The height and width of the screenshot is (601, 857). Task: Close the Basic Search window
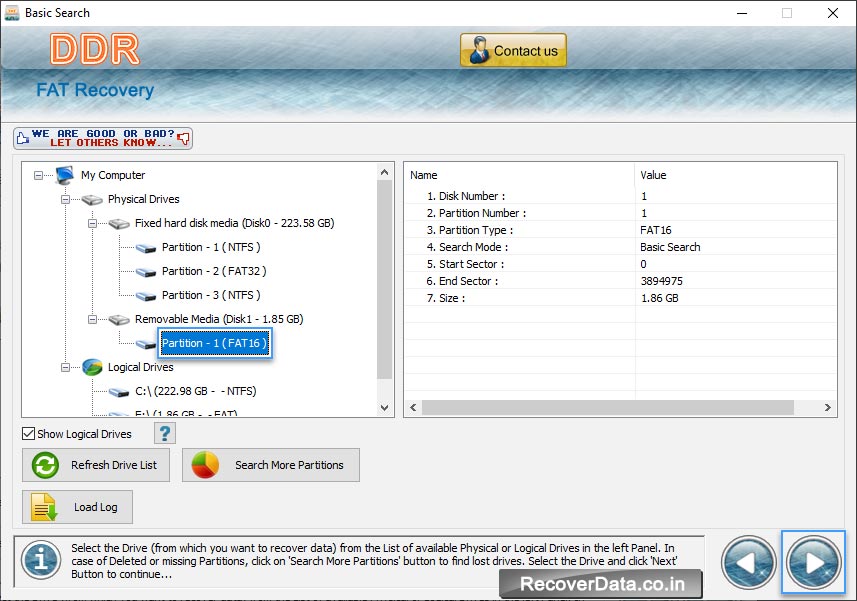tap(832, 13)
